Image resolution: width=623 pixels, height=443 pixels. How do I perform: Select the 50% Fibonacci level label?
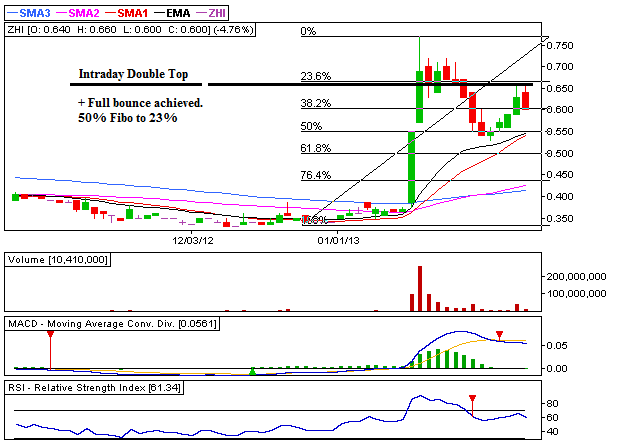pos(311,126)
